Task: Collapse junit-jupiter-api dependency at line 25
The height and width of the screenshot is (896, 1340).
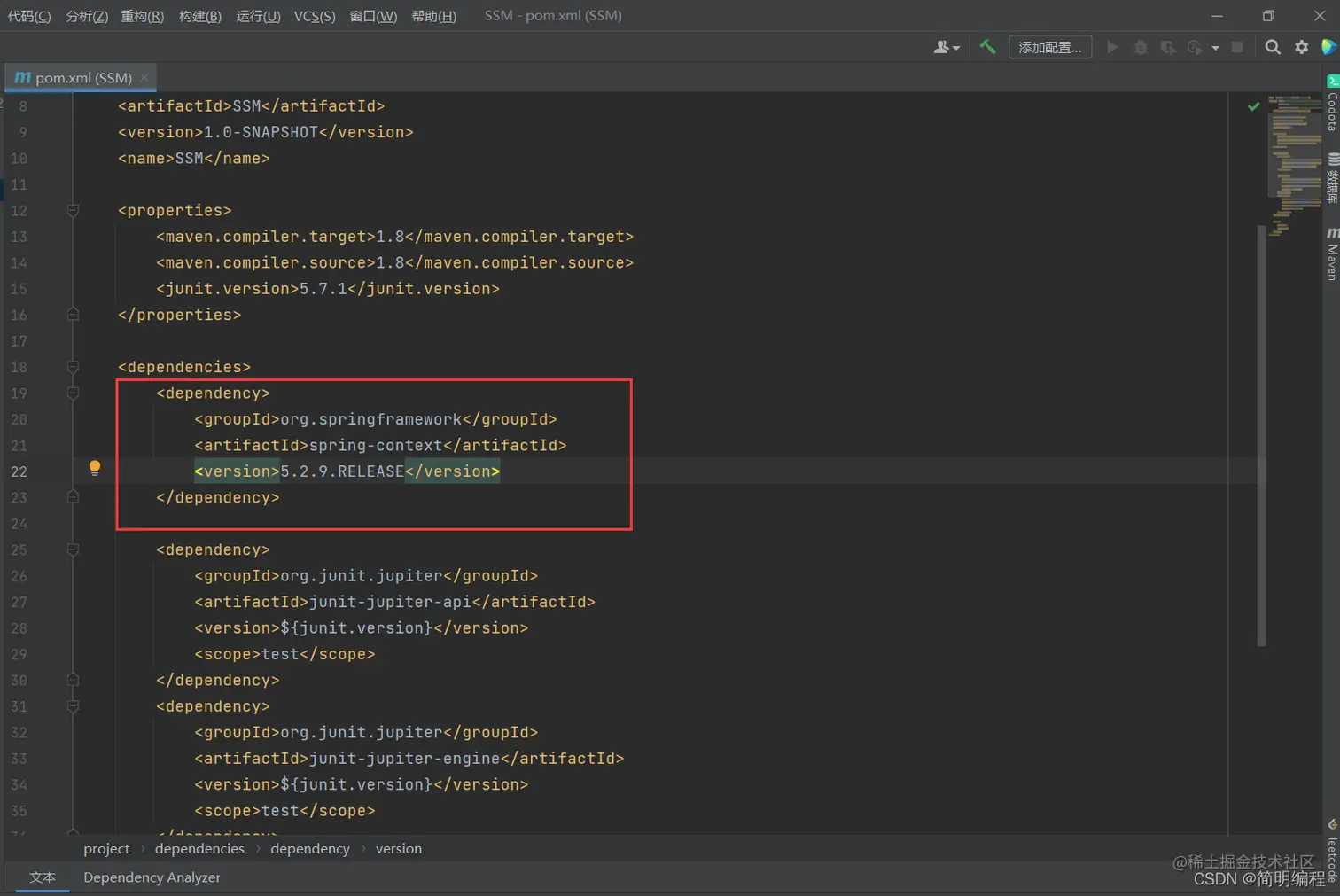Action: (74, 549)
